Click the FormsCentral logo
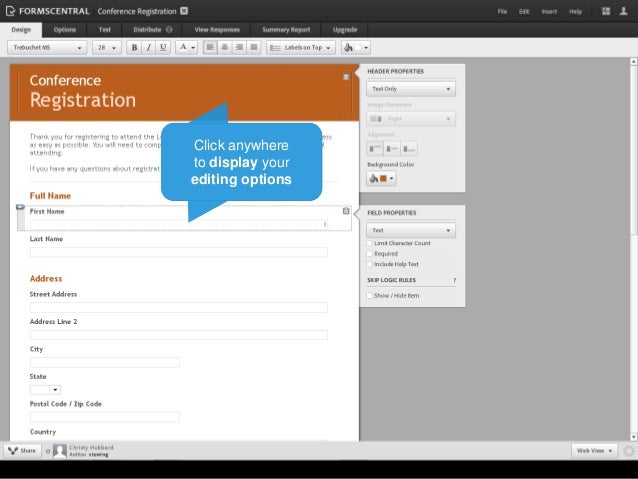Viewport: 638px width, 479px height. [x=48, y=11]
